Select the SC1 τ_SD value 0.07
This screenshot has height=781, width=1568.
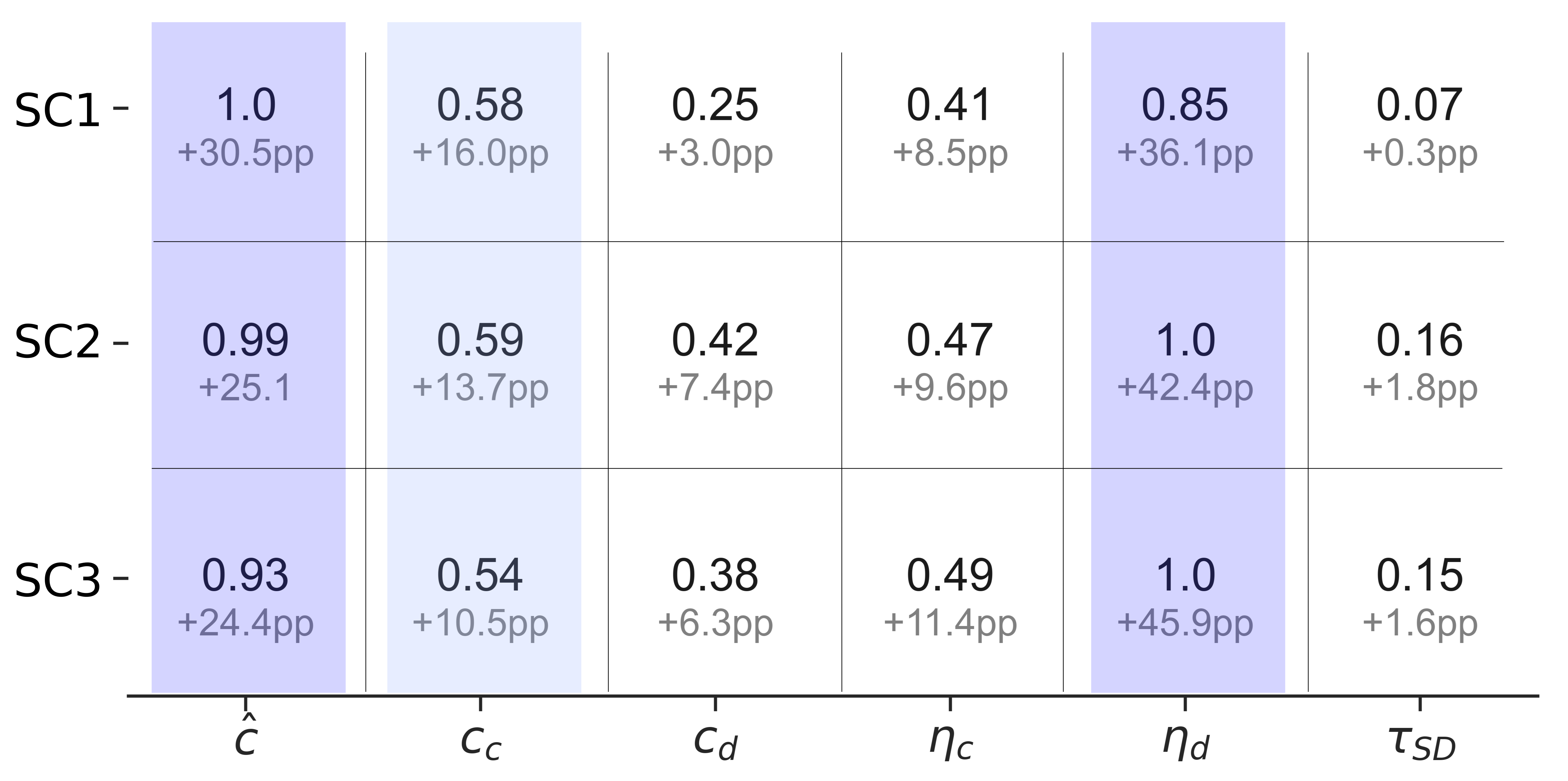[1419, 105]
